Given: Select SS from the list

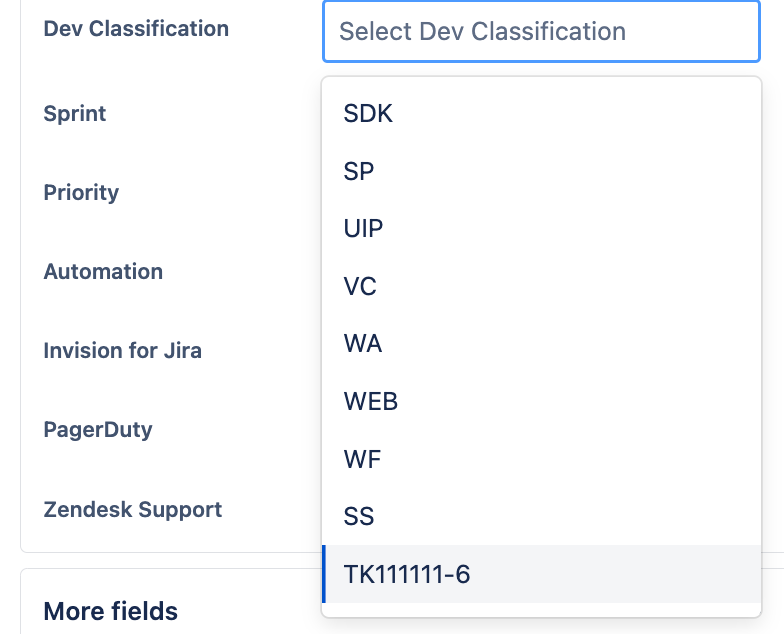Looking at the screenshot, I should pos(542,516).
